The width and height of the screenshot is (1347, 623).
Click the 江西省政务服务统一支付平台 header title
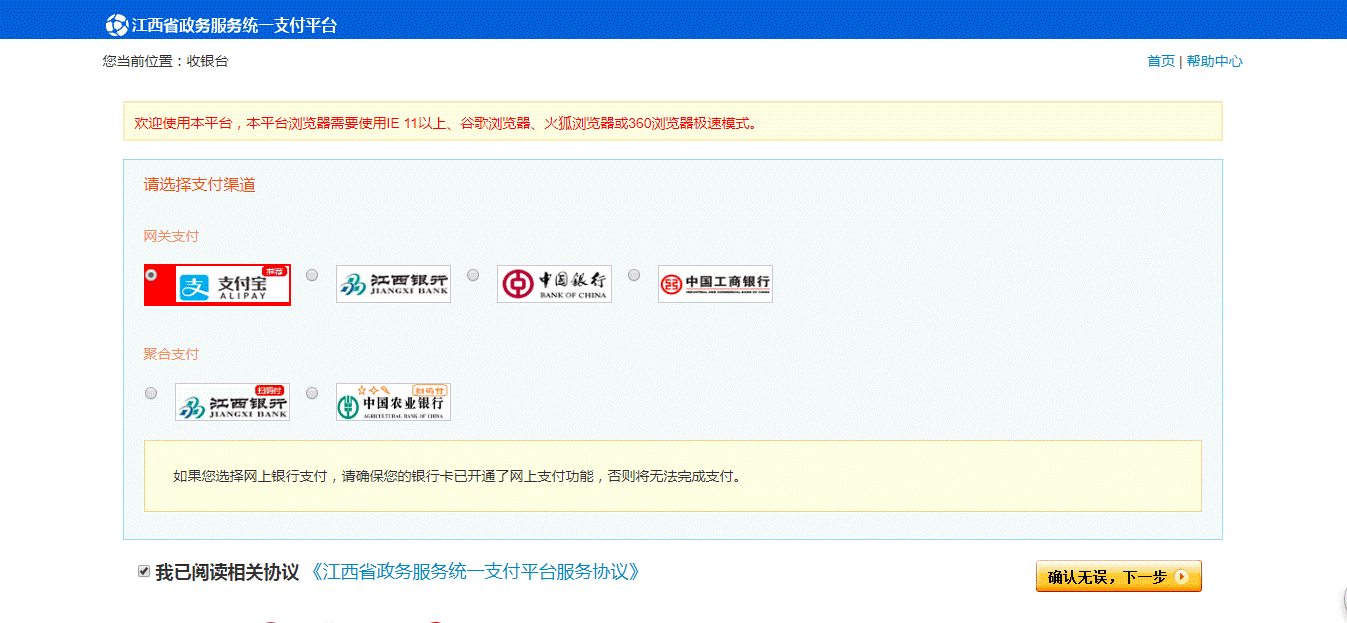click(235, 25)
